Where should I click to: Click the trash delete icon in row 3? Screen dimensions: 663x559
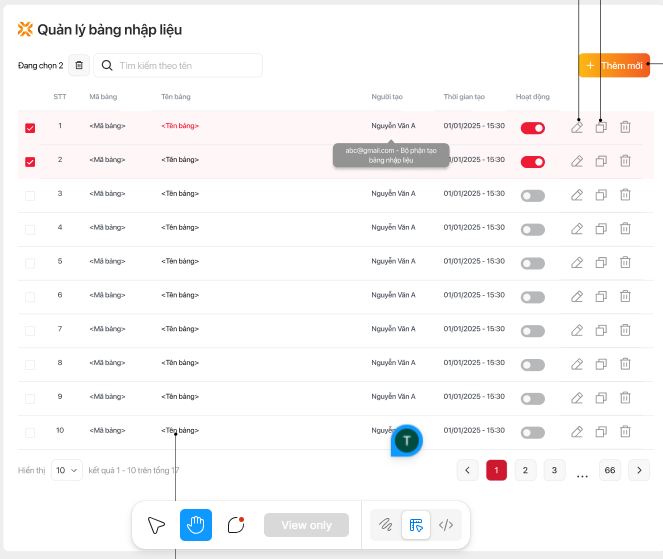pyautogui.click(x=625, y=195)
